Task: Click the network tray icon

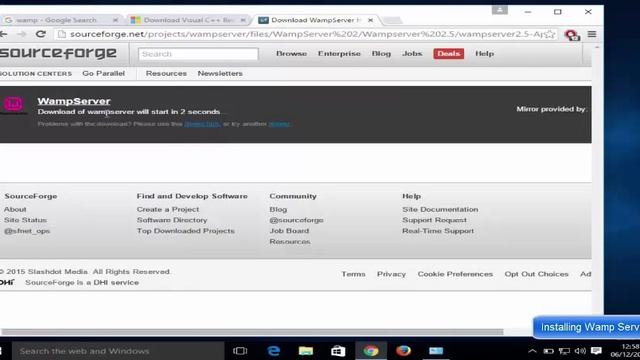Action: 564,351
